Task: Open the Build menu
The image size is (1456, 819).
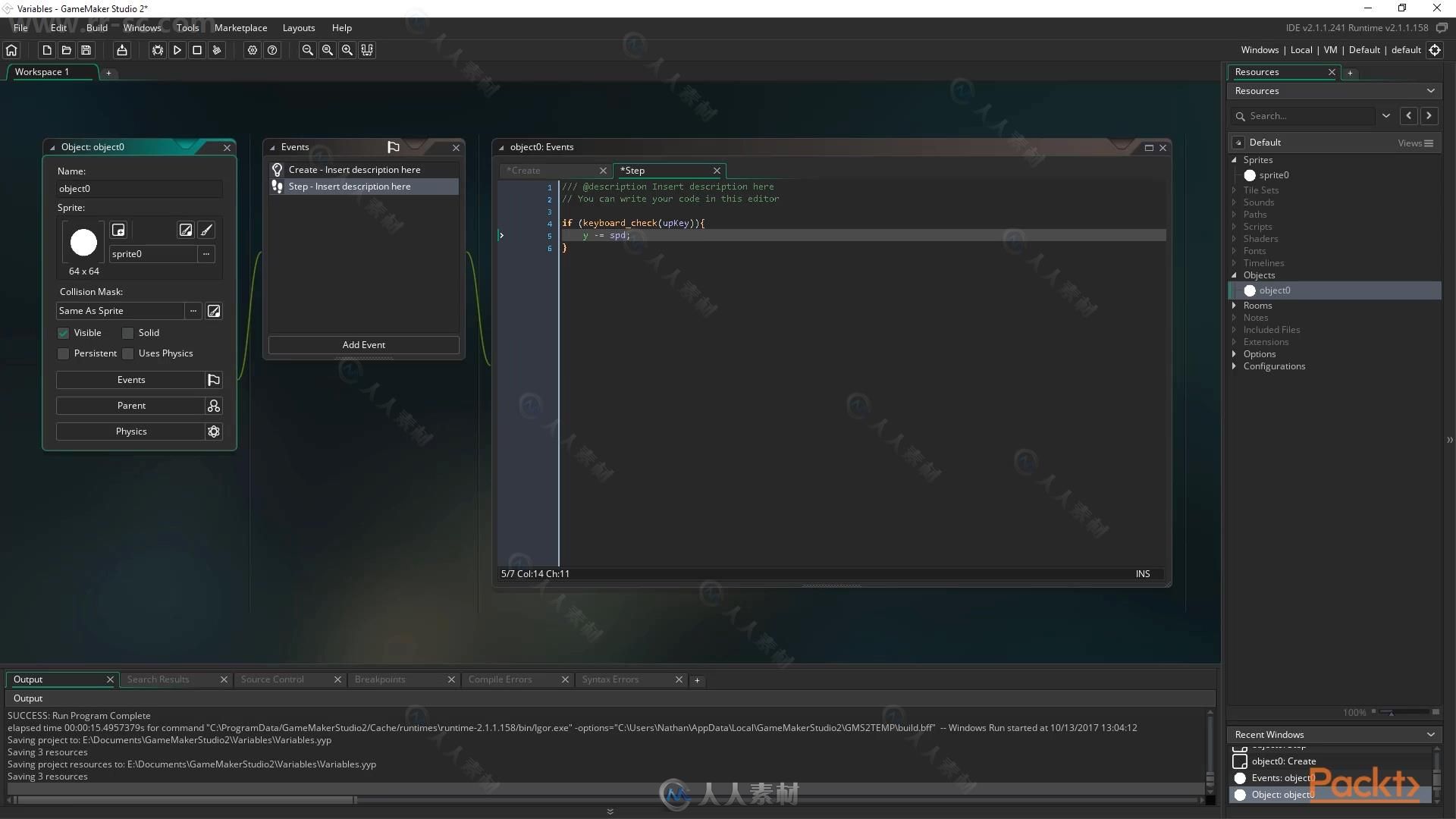Action: pos(97,28)
